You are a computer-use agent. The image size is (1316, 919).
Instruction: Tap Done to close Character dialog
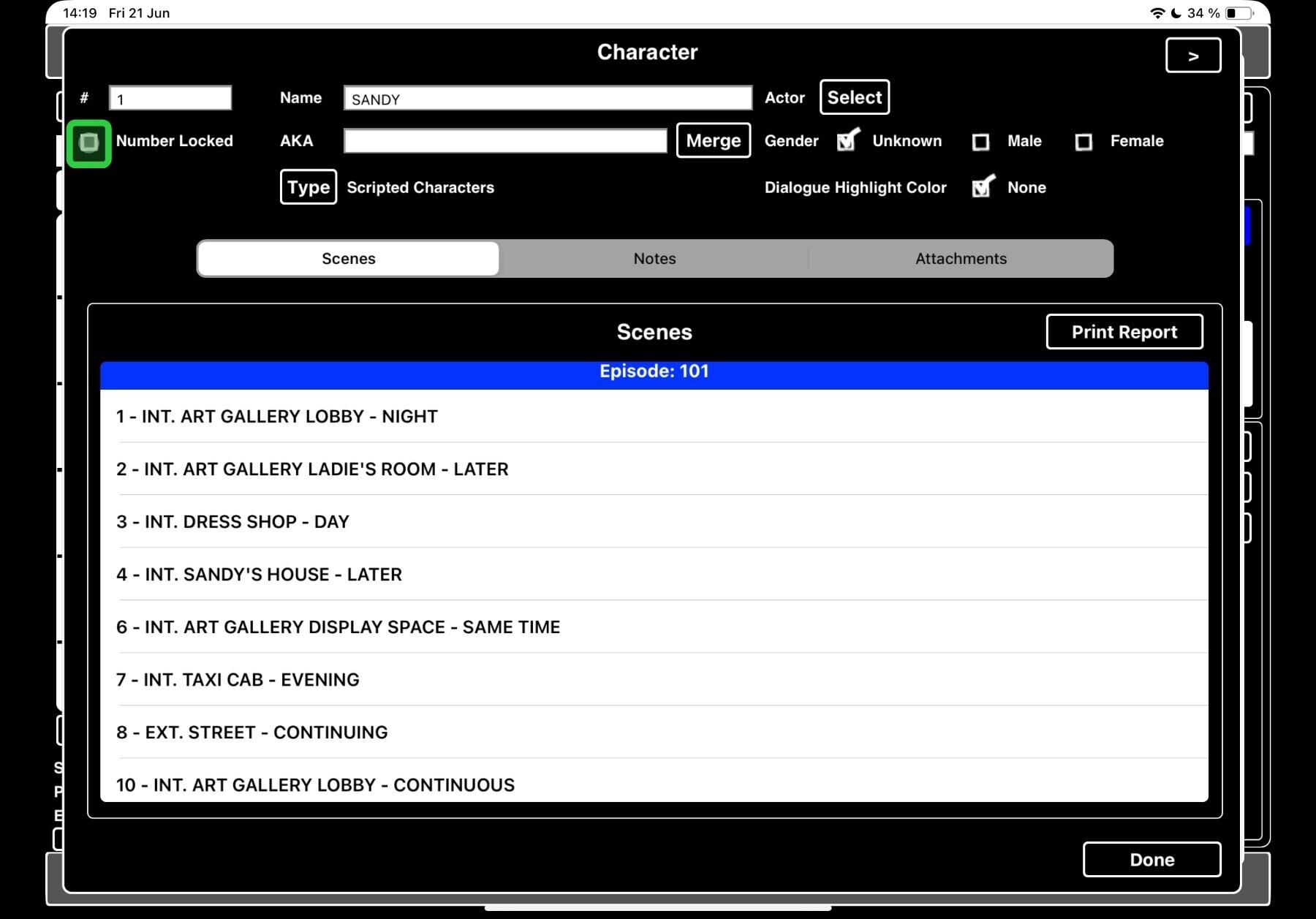coord(1152,860)
